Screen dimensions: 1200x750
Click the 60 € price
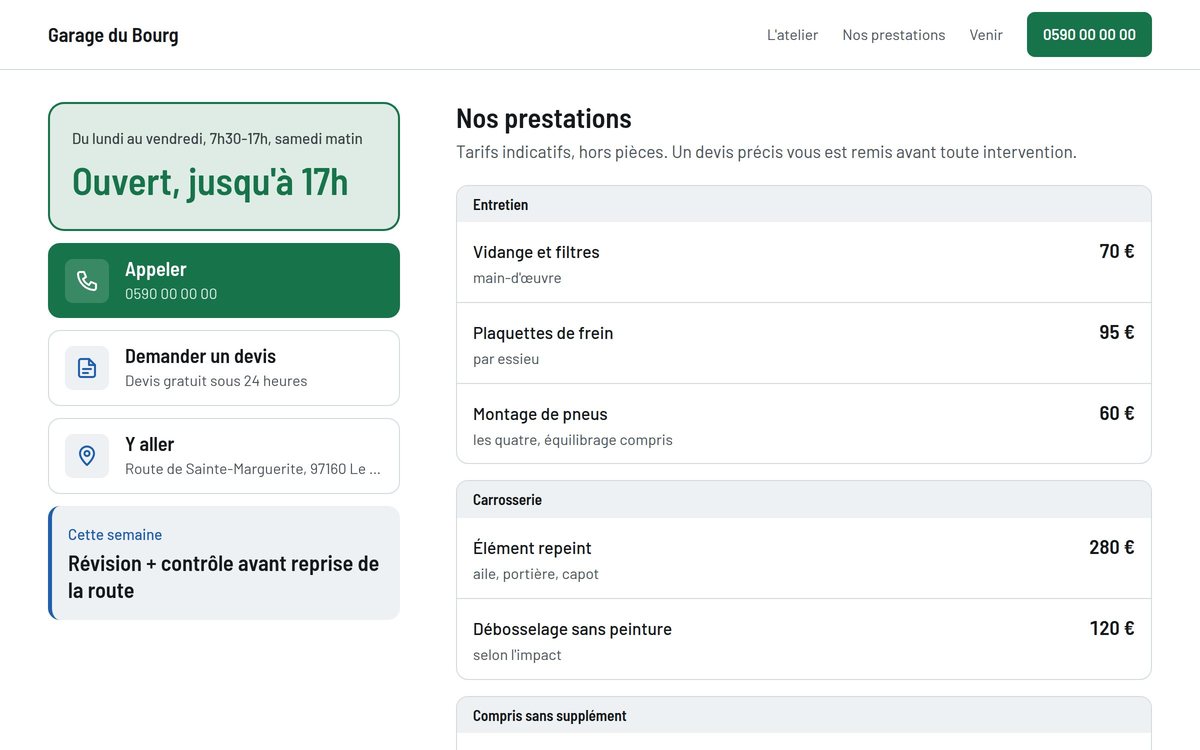[x=1117, y=413]
